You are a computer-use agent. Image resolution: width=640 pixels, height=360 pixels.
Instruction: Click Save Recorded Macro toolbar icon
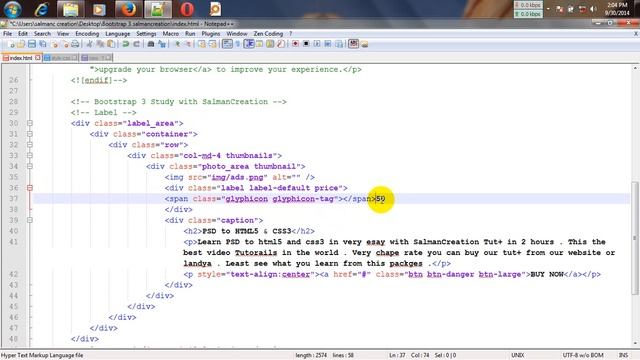[338, 44]
